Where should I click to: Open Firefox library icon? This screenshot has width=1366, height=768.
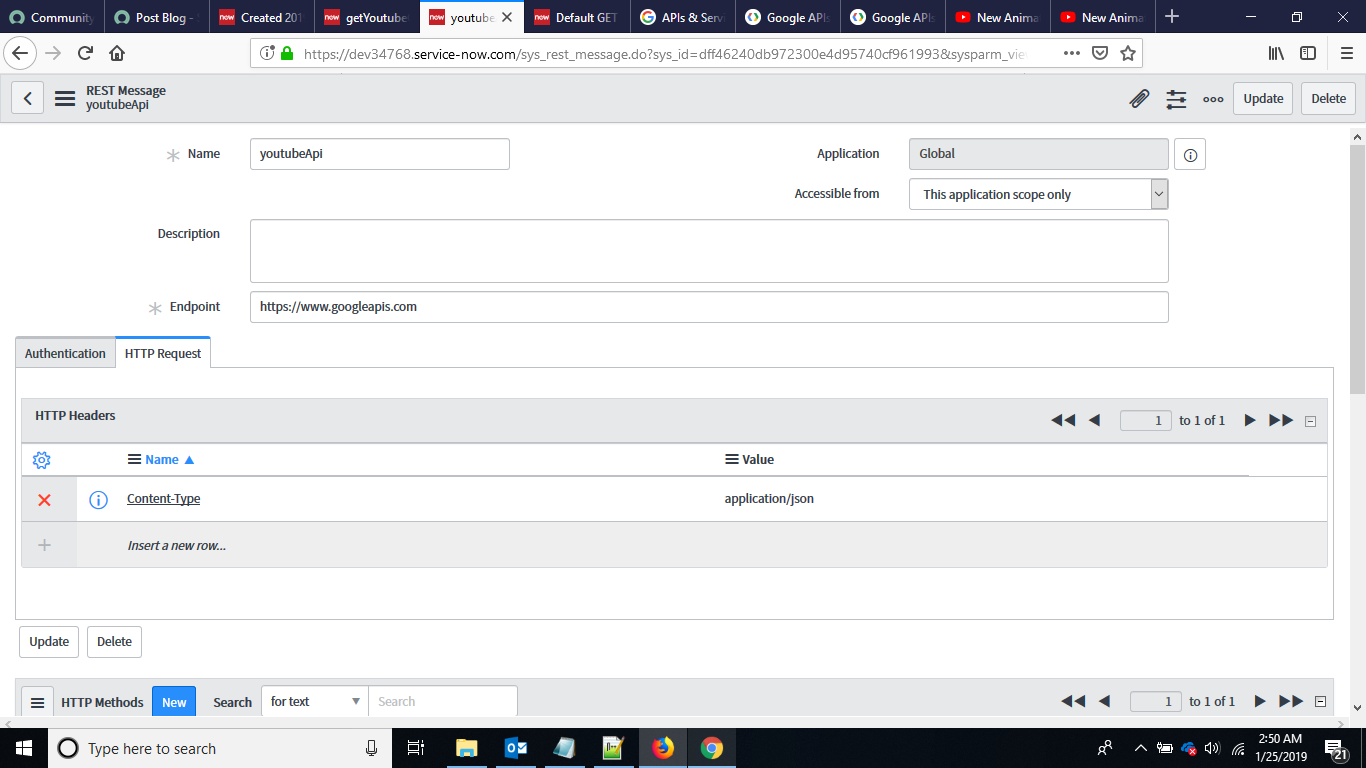[1277, 53]
